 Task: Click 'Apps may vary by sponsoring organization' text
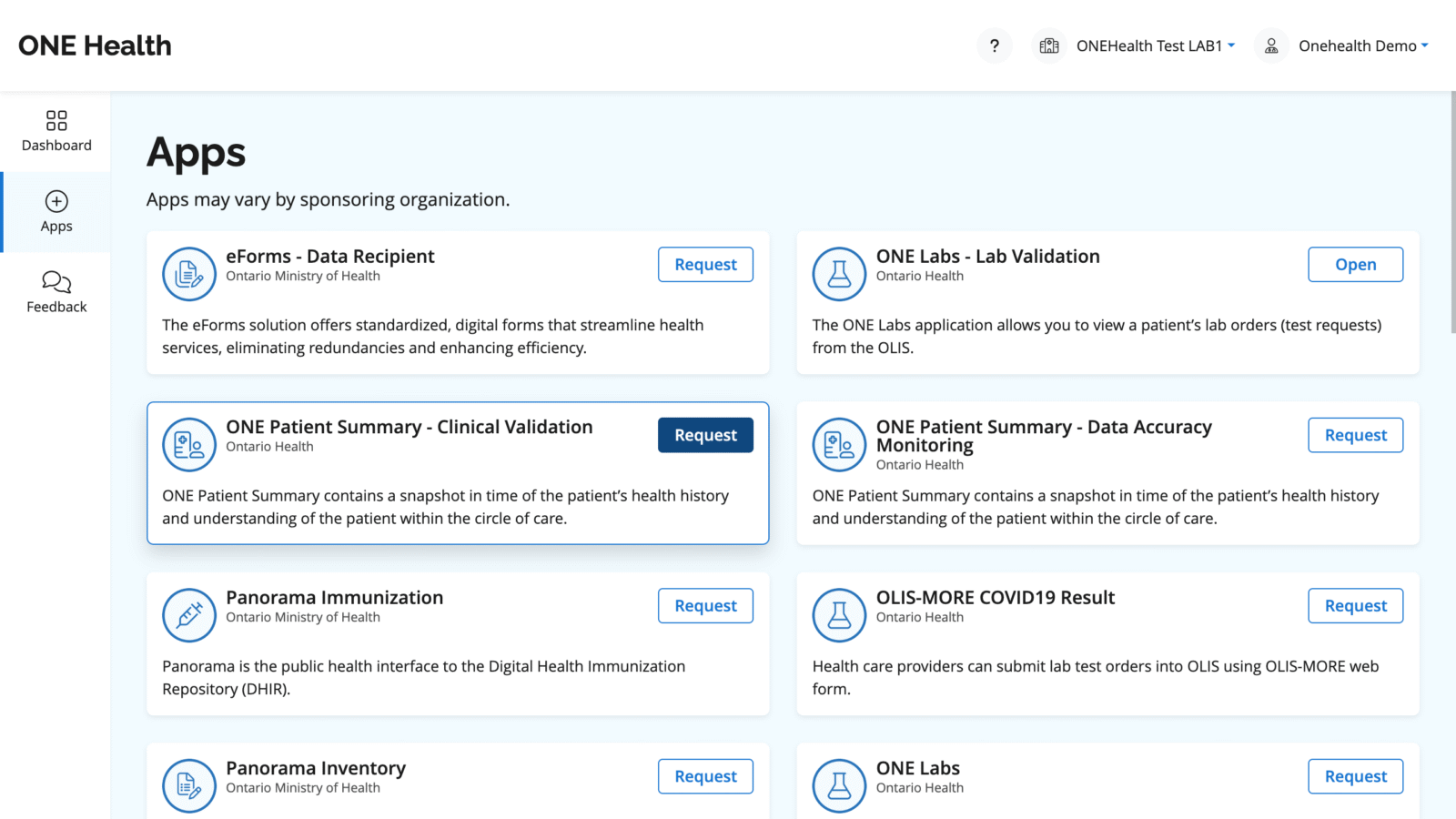329,199
